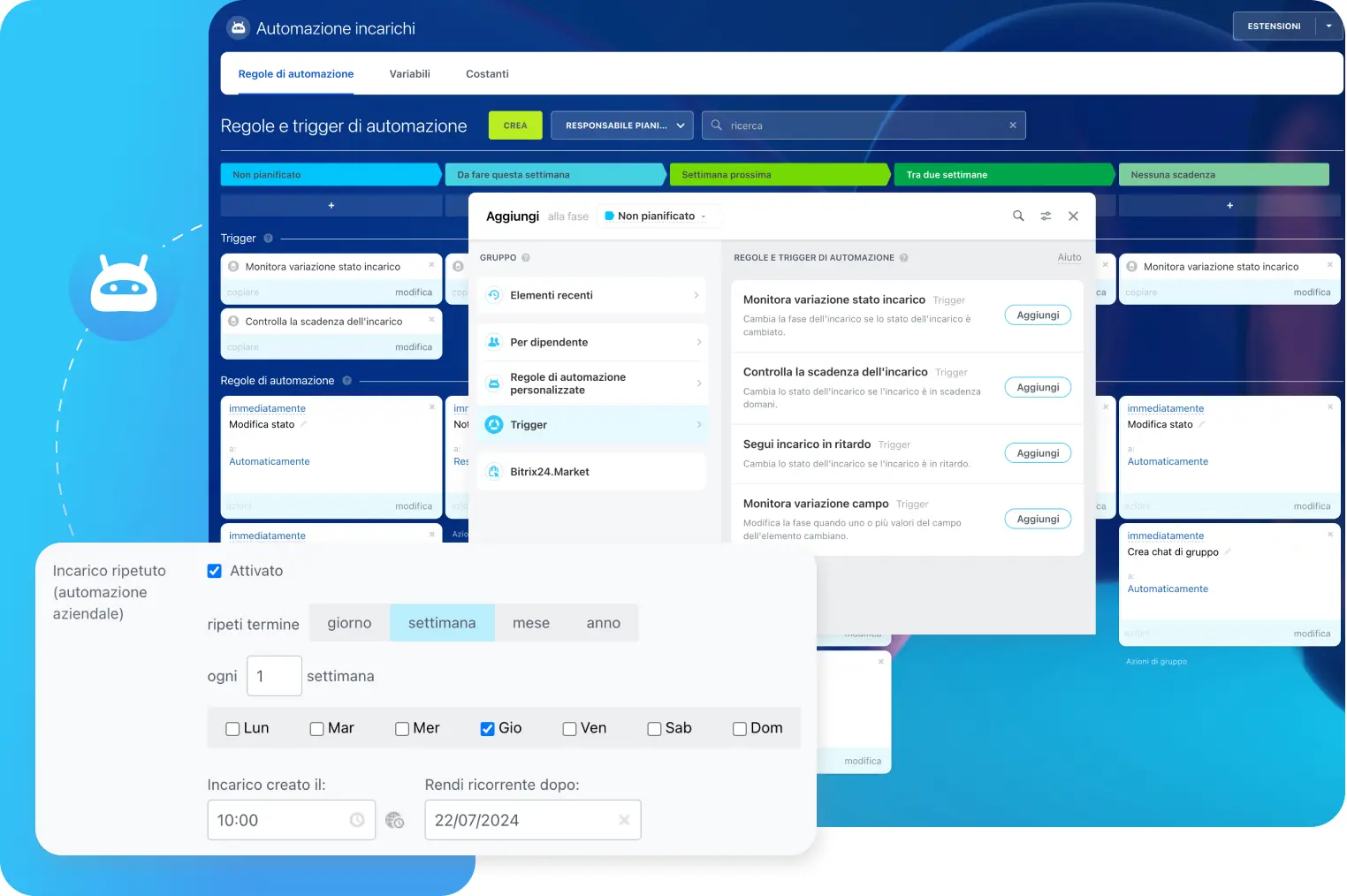Click the Trigger group round icon
The image size is (1347, 896).
point(494,425)
